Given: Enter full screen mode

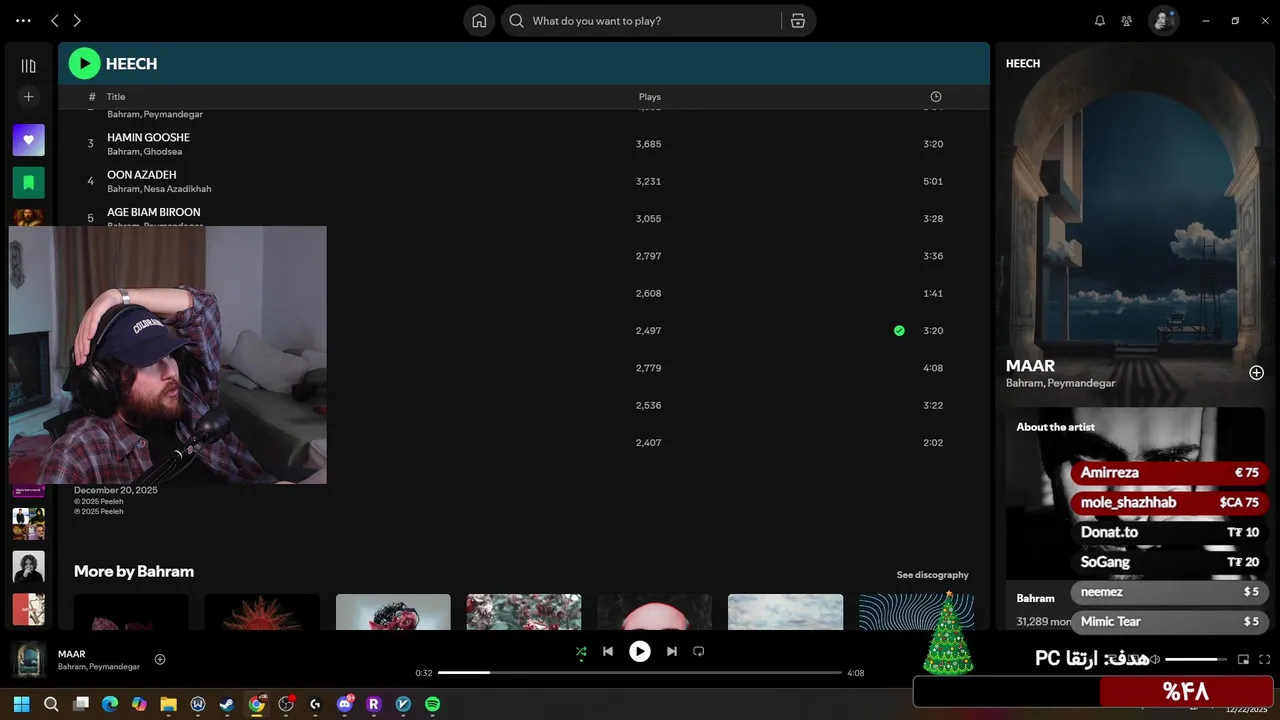Looking at the screenshot, I should click(1265, 659).
